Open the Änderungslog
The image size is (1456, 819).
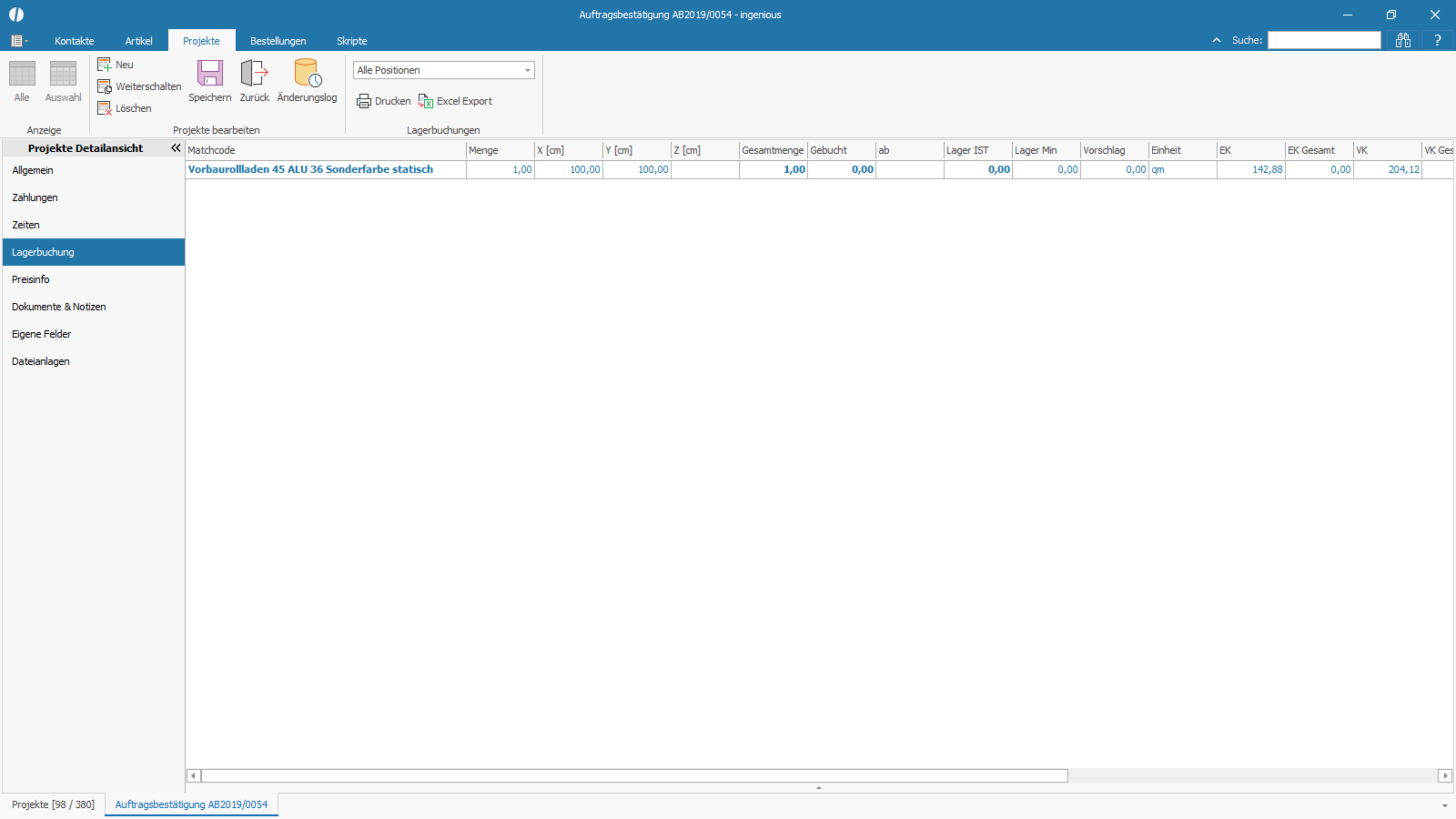pyautogui.click(x=307, y=81)
